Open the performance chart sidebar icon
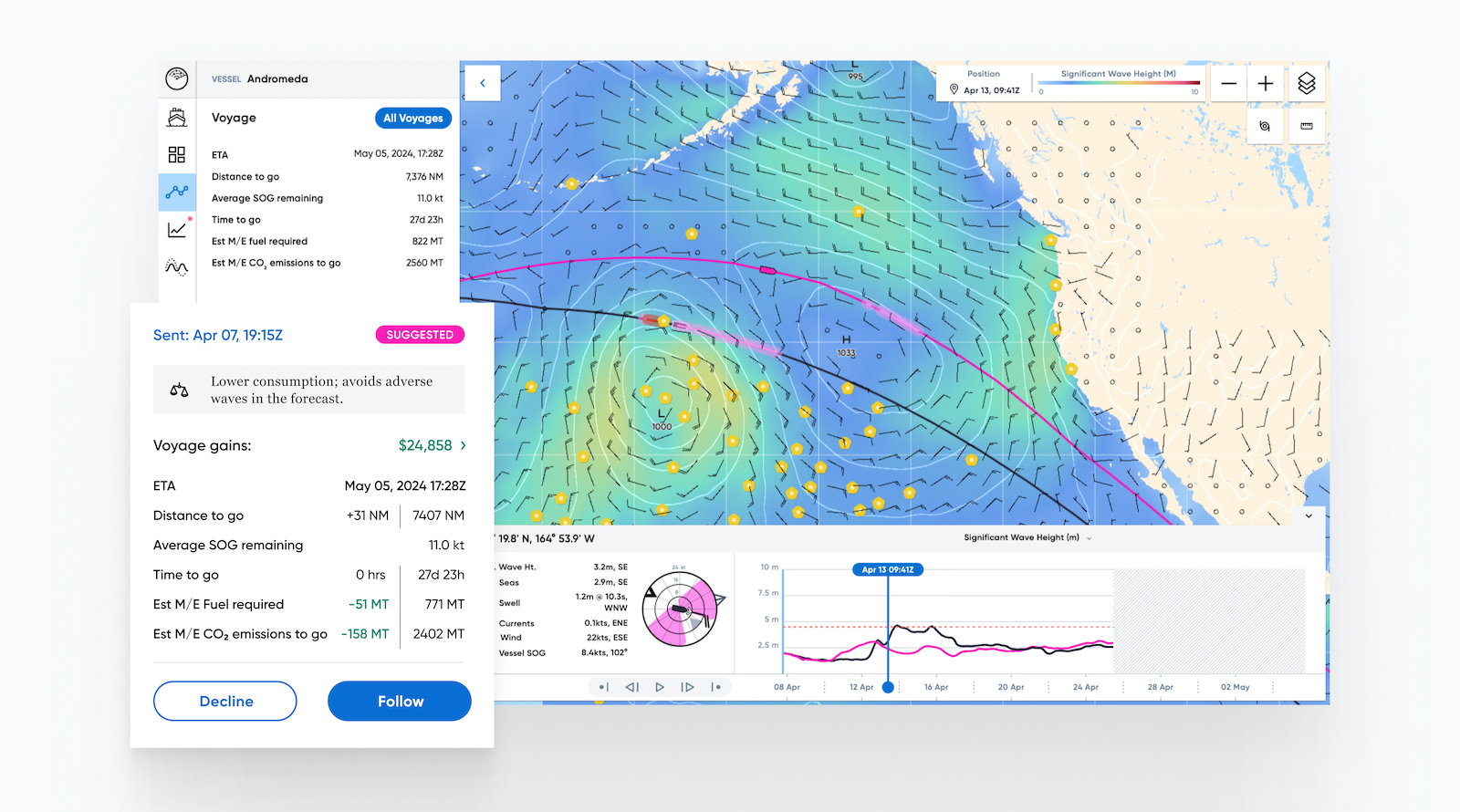Screen dimensions: 1460x812 pyautogui.click(x=177, y=230)
